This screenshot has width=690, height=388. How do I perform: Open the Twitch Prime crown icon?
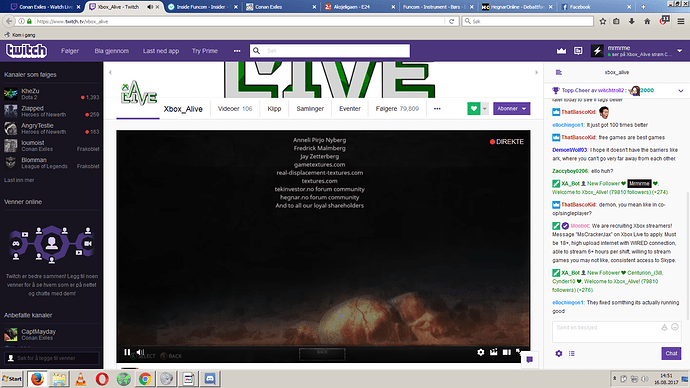coord(561,51)
